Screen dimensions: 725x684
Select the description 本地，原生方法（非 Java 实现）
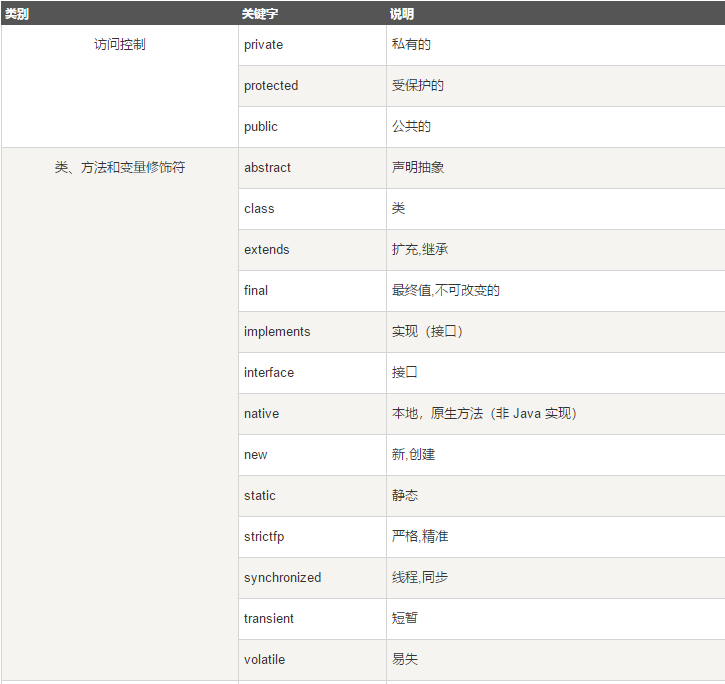[x=485, y=413]
